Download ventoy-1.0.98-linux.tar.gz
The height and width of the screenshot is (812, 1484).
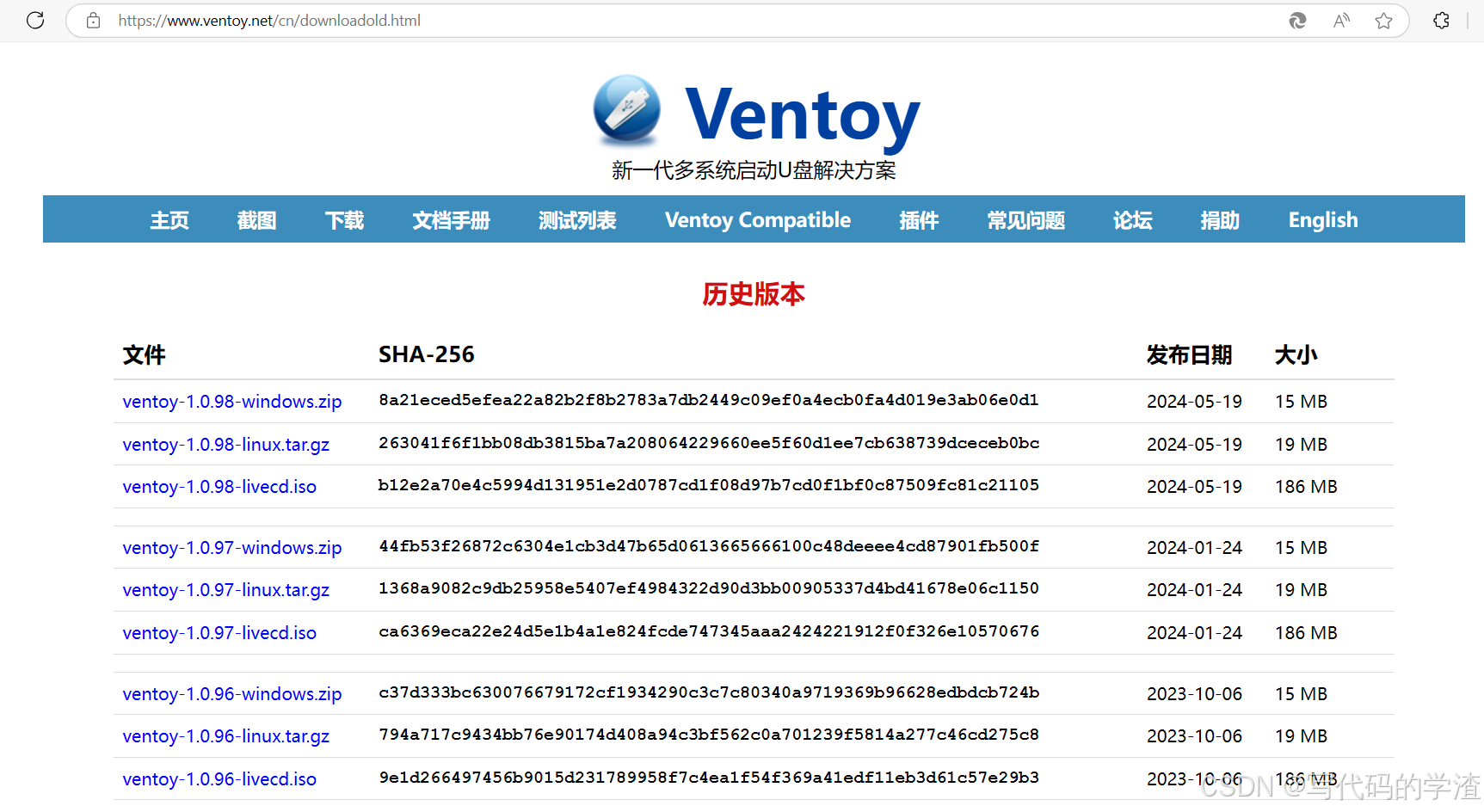pyautogui.click(x=226, y=445)
